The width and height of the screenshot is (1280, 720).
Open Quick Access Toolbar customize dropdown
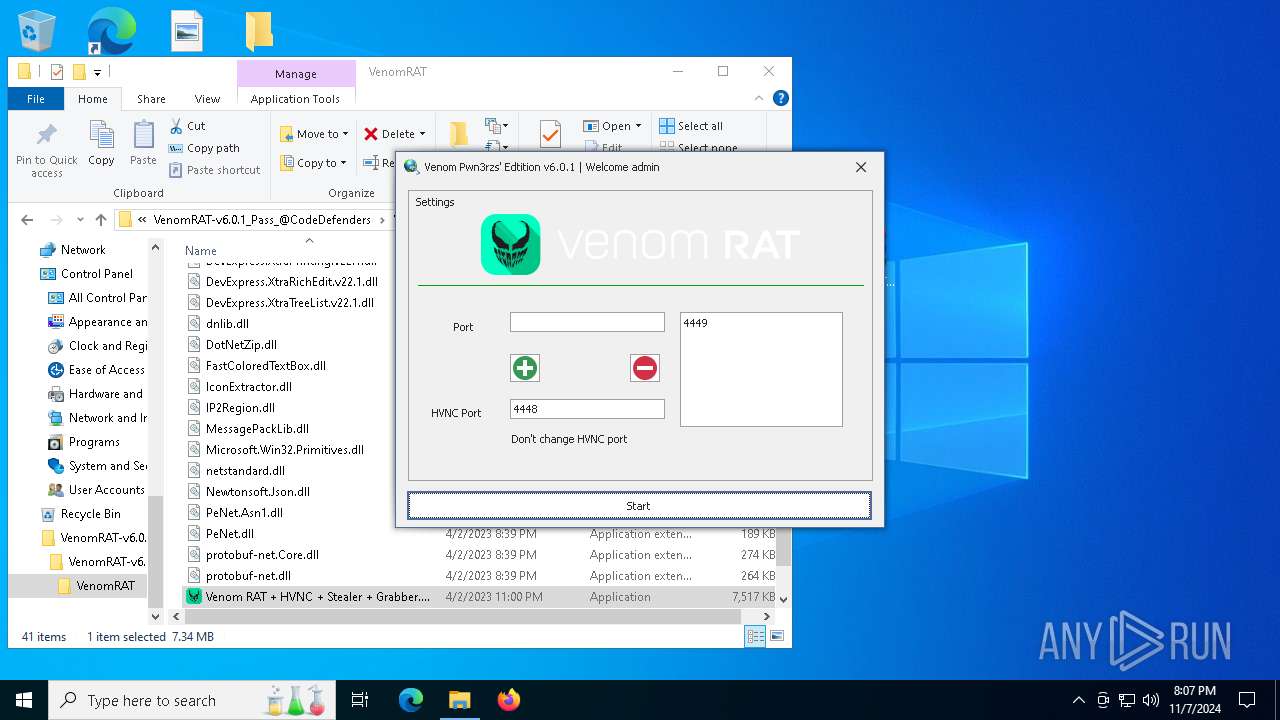coord(97,72)
